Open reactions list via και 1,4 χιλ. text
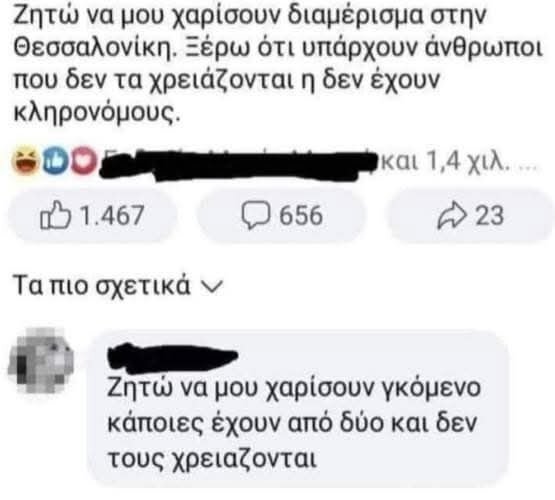Screen dimensions: 555x500 tap(444, 161)
